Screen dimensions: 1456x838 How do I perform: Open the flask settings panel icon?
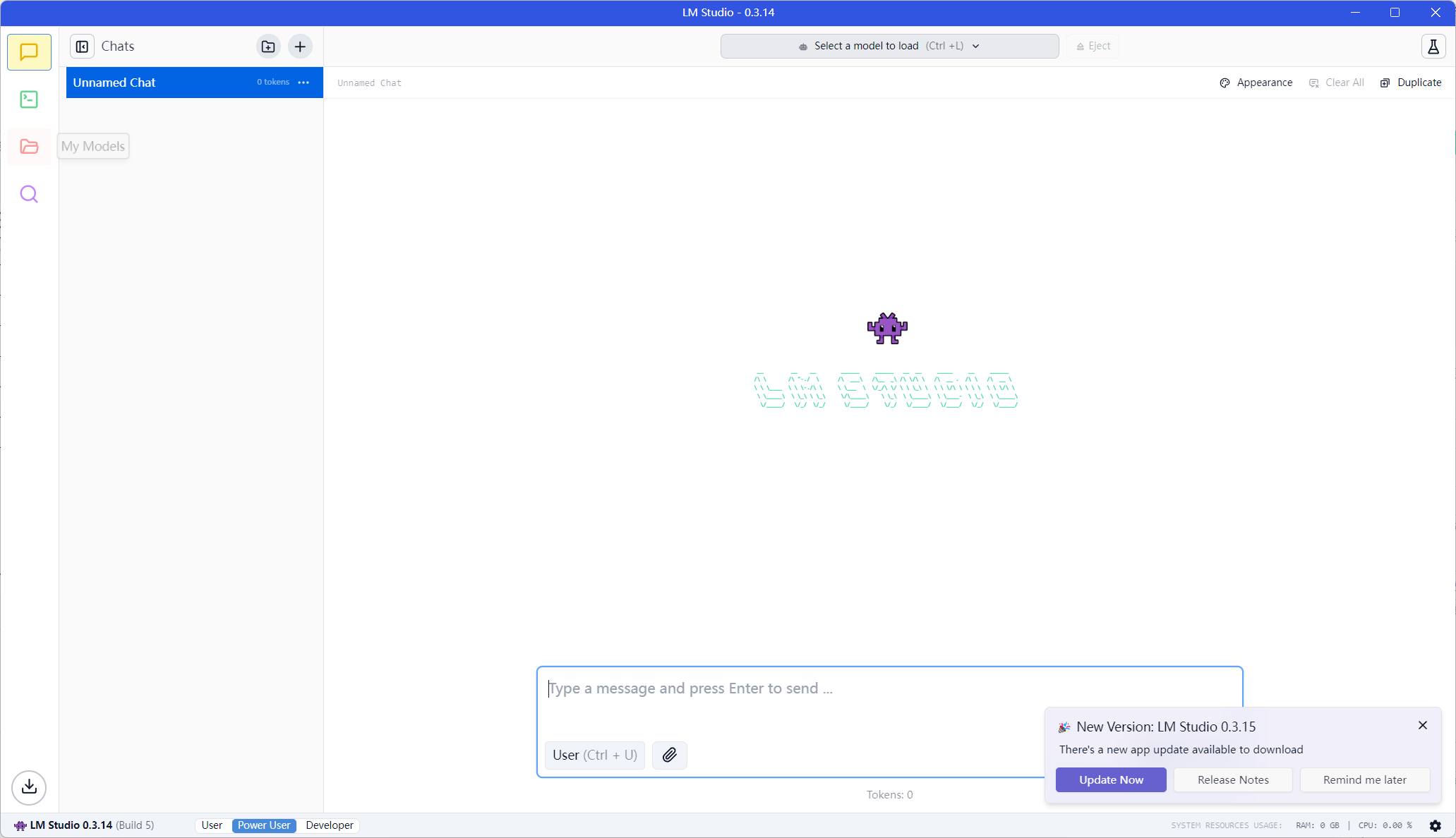coord(1433,47)
